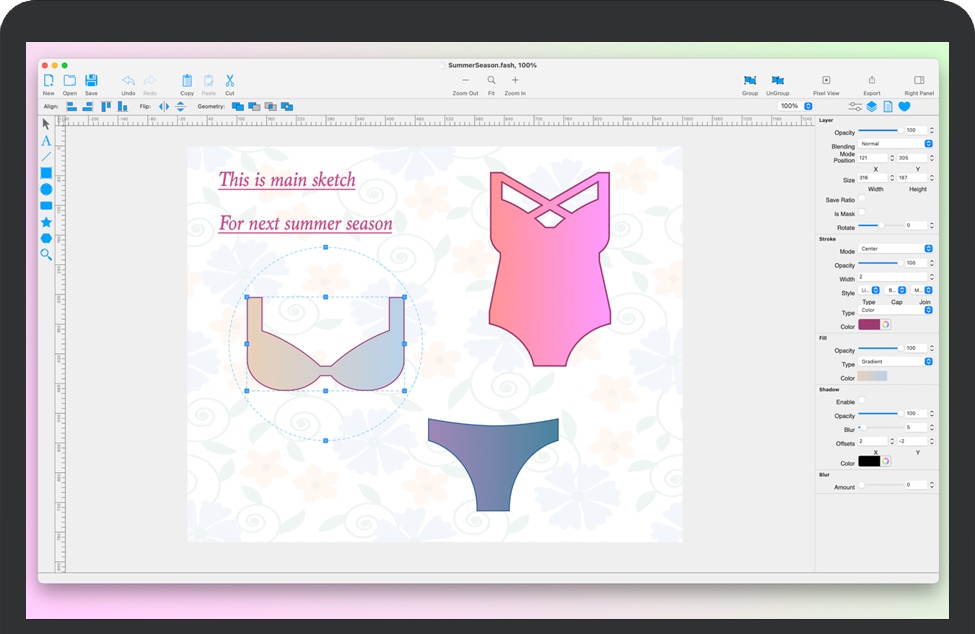Viewport: 975px width, 634px height.
Task: Enable the Save Ratio checkbox
Action: coord(862,199)
